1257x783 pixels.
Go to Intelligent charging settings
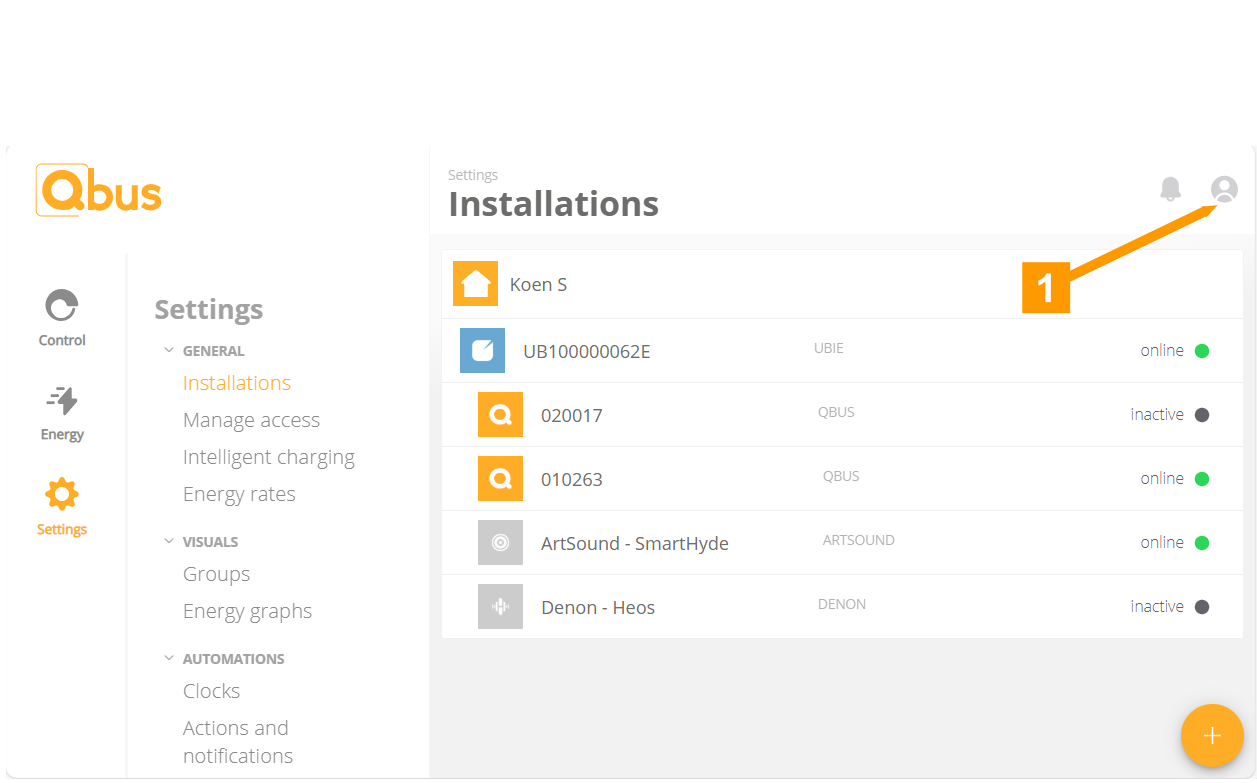click(269, 457)
